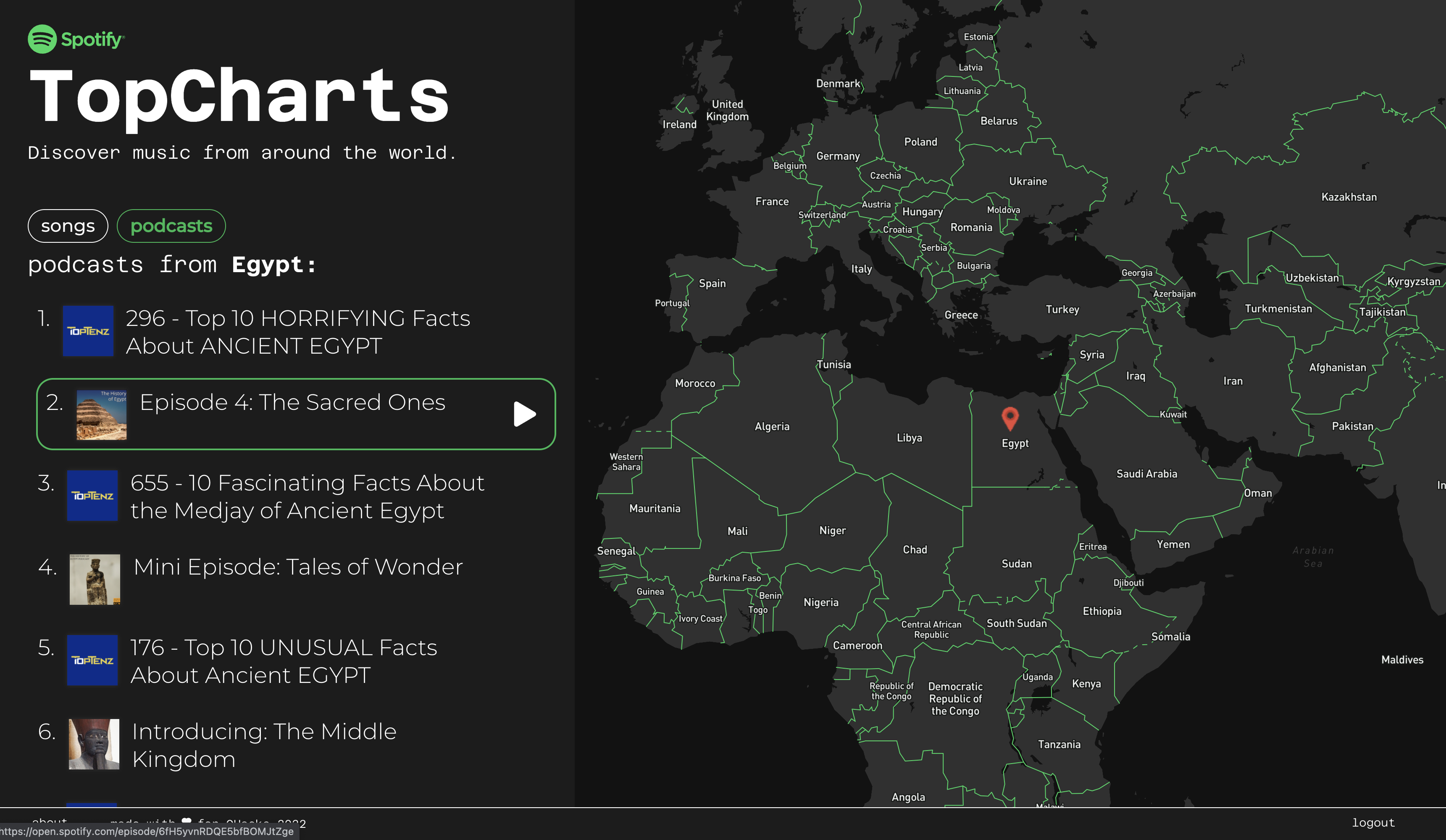Open the TopTenz thumbnail for episode 296
This screenshot has height=840, width=1446.
pos(88,331)
